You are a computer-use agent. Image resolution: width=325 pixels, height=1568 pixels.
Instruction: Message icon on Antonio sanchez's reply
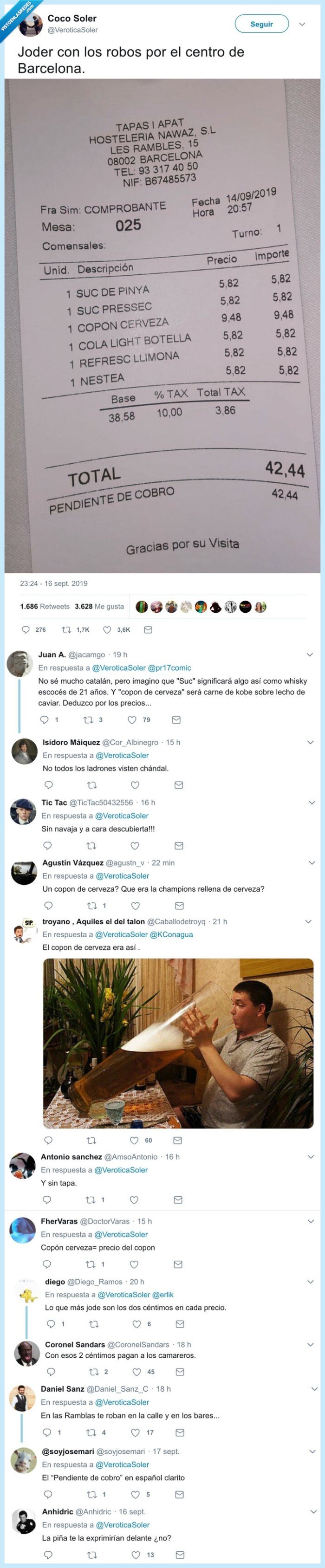pyautogui.click(x=178, y=1200)
